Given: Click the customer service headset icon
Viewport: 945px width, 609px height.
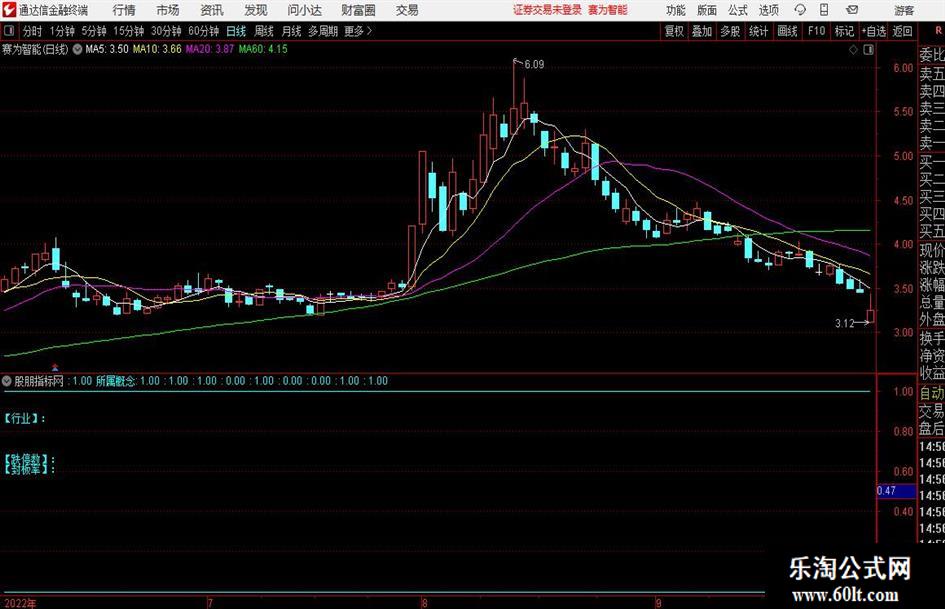Looking at the screenshot, I should [800, 10].
